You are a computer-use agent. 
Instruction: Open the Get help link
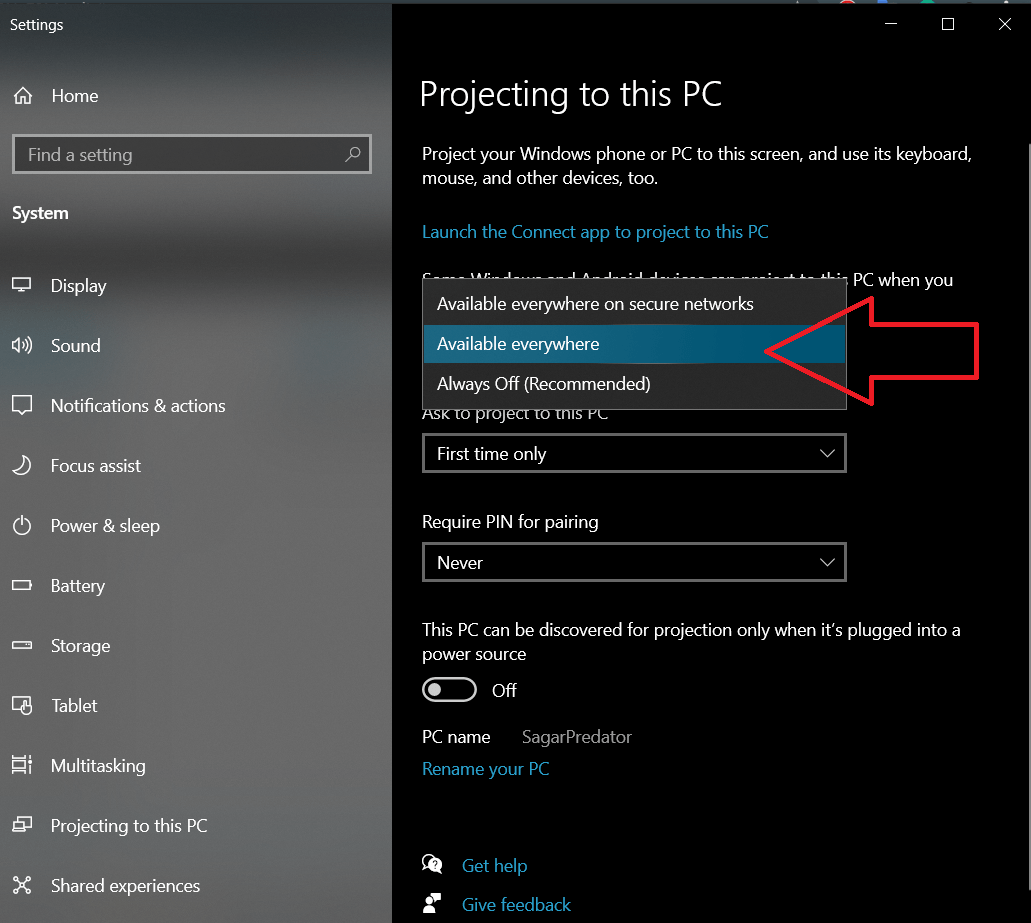coord(494,866)
